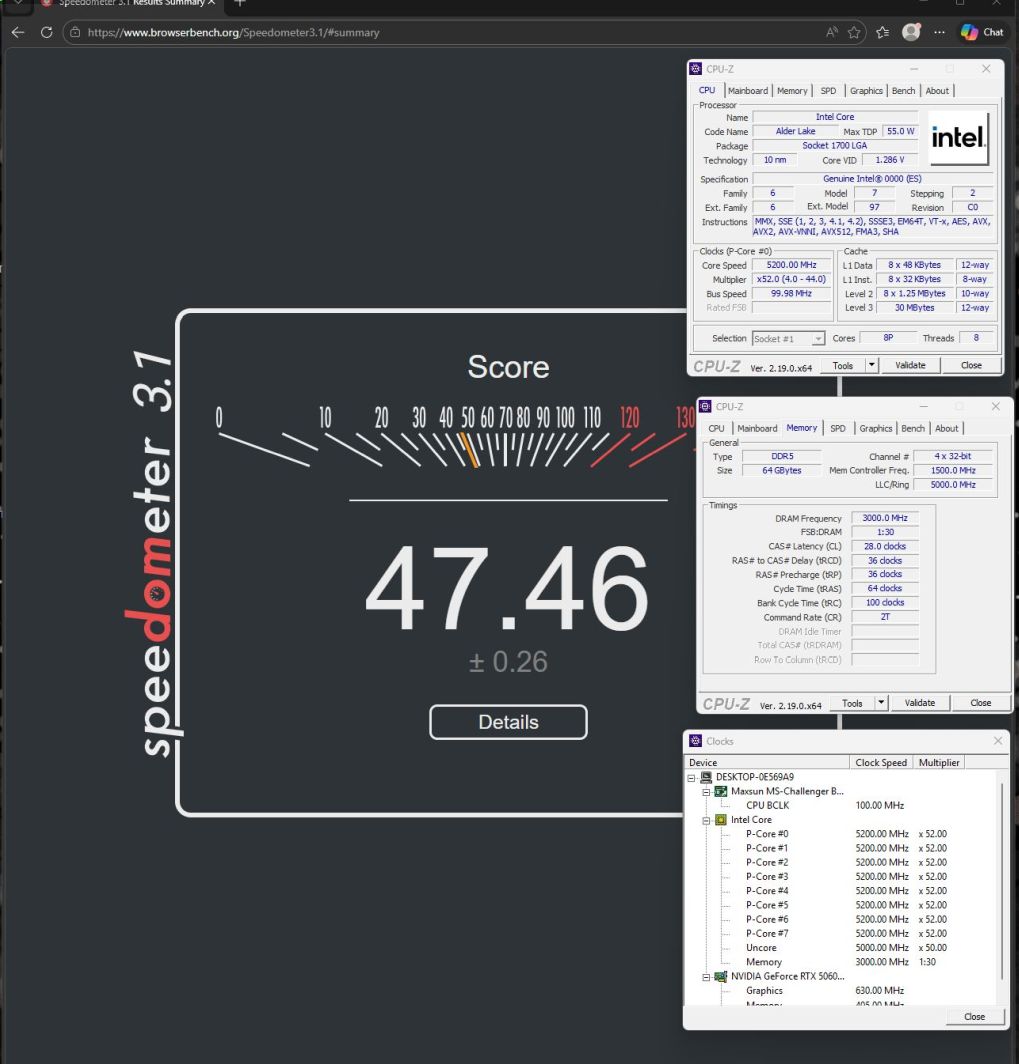1019x1064 pixels.
Task: Expand Tools dropdown arrow in Memory CPU-Z window
Action: tap(882, 703)
